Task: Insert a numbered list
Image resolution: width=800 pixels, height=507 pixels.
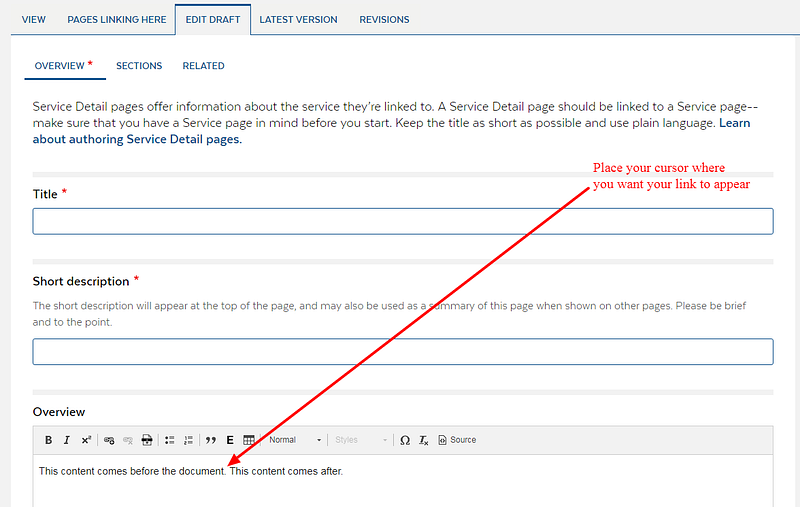Action: click(x=188, y=440)
